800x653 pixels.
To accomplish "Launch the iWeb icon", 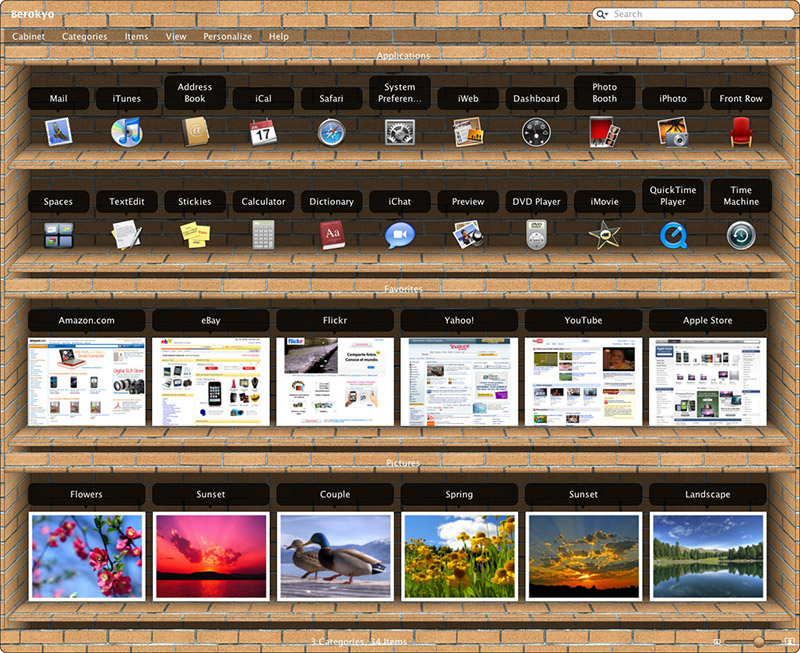I will [x=468, y=132].
